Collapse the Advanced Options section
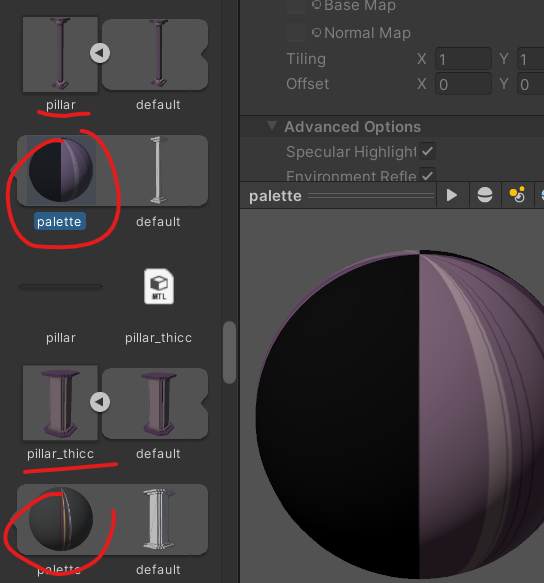Viewport: 544px width, 583px height. click(272, 126)
